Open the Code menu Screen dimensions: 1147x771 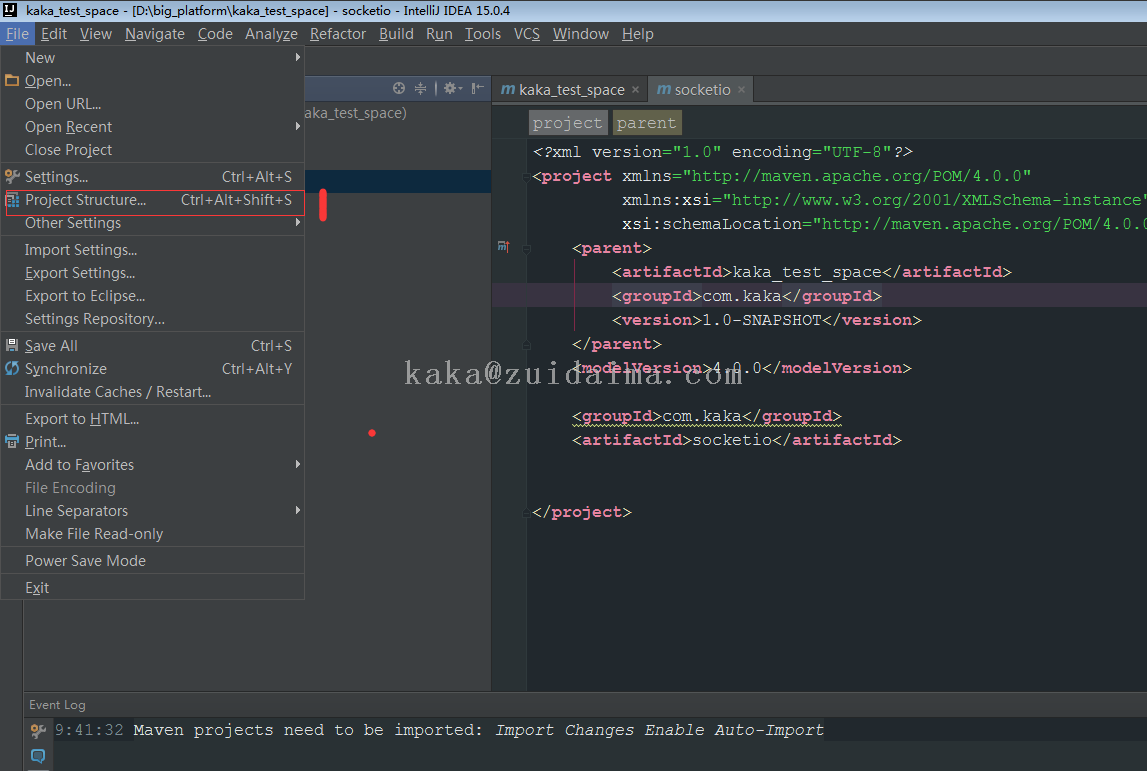(215, 34)
